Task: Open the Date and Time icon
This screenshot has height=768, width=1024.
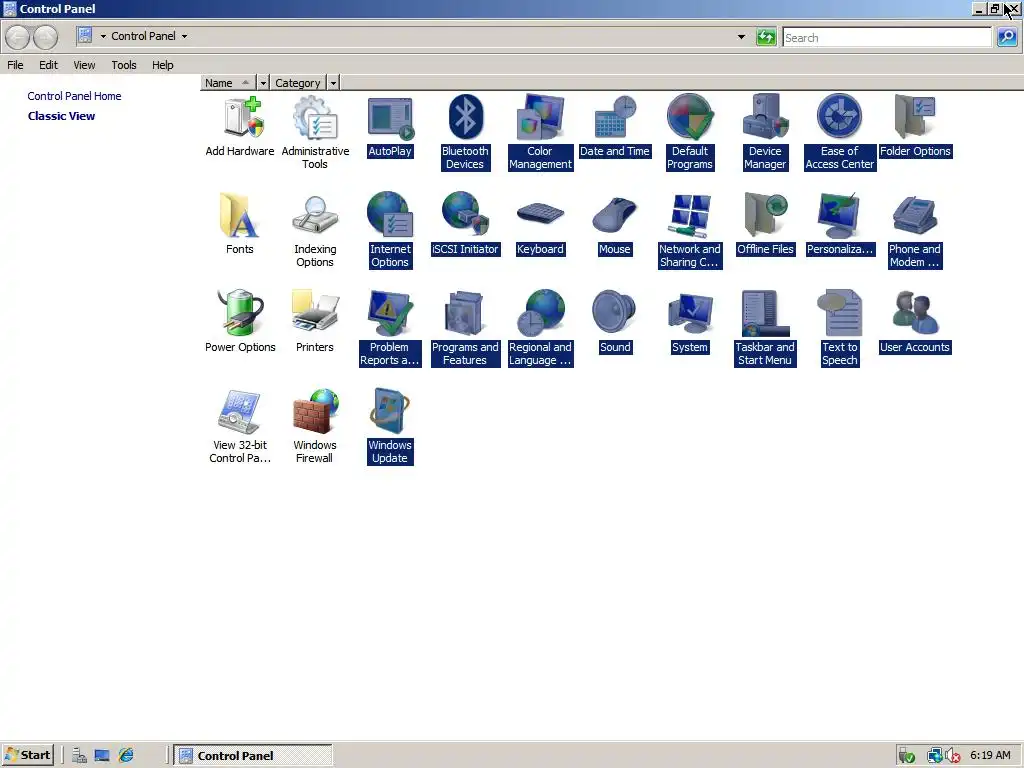Action: [x=615, y=127]
